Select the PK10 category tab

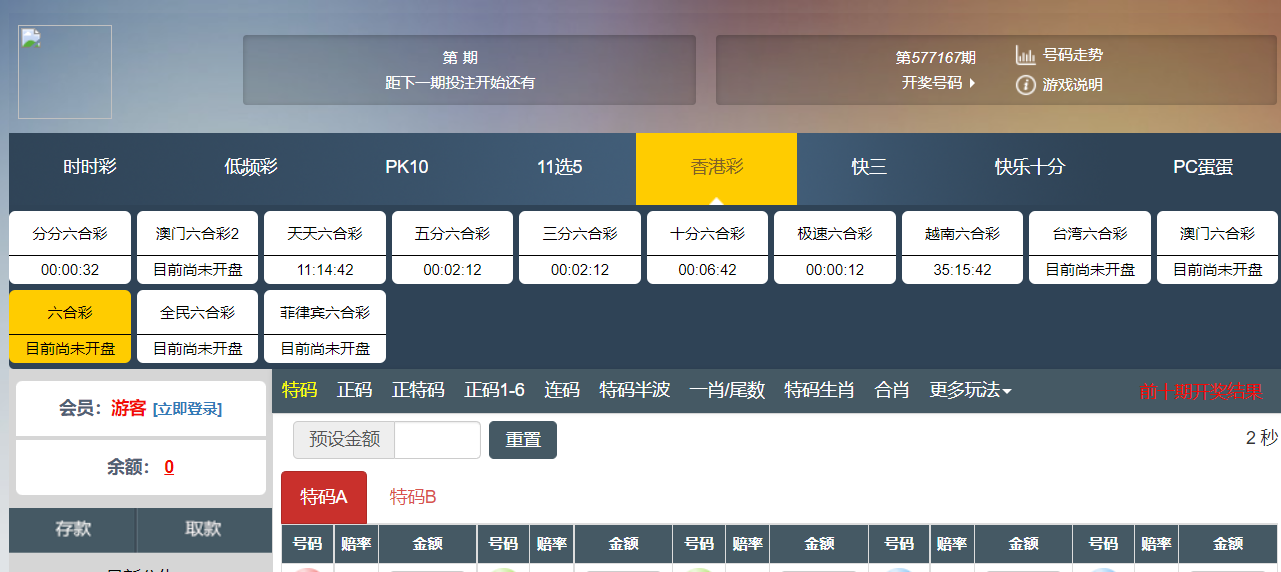pos(406,167)
